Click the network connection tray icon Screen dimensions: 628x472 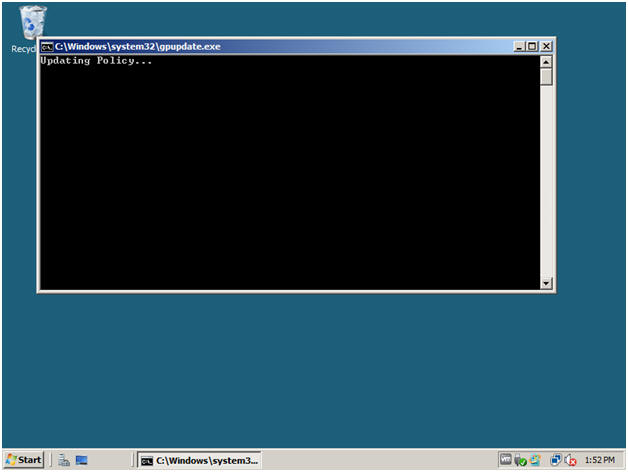tap(556, 460)
